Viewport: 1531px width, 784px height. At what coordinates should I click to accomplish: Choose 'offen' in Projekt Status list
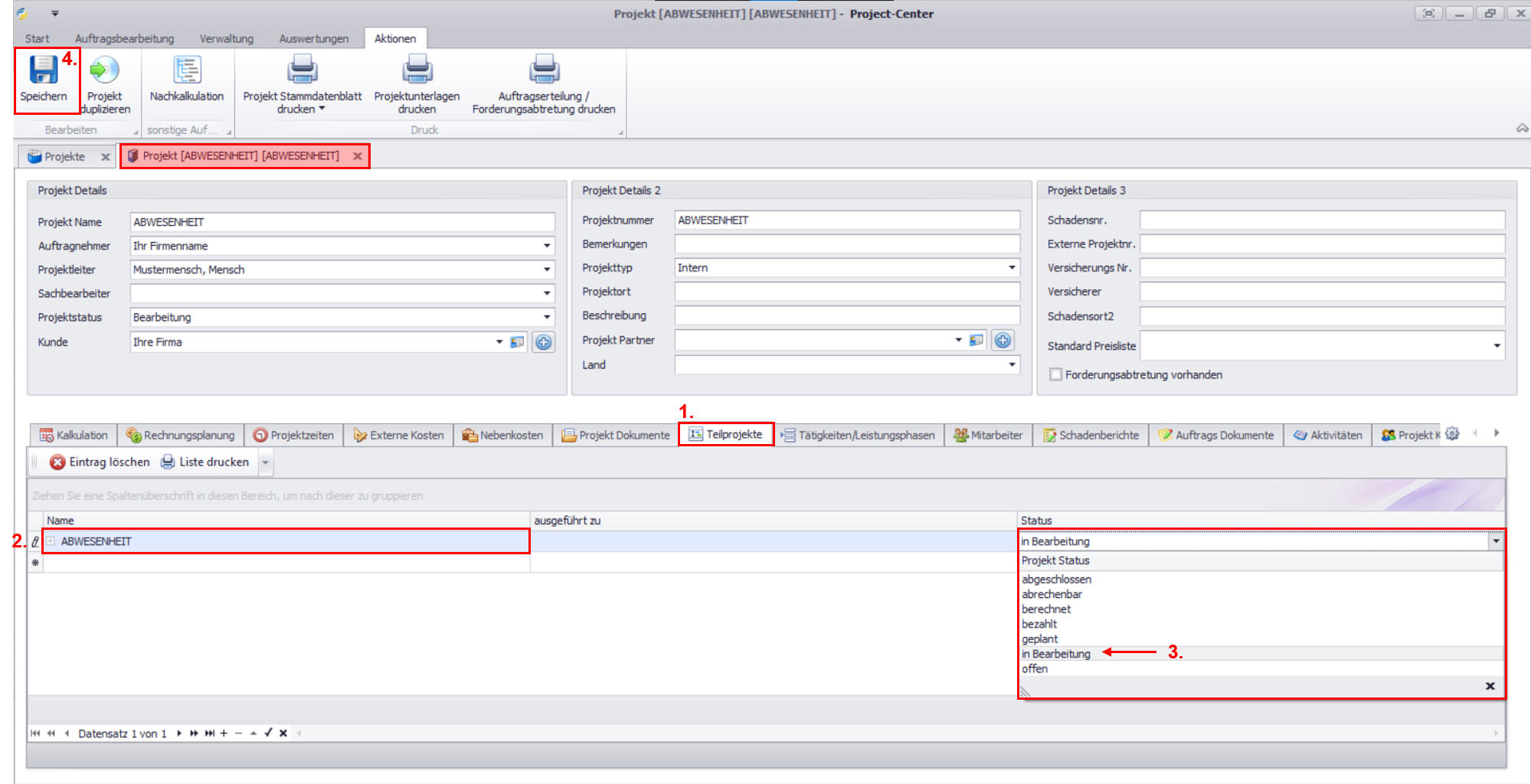tap(1035, 668)
